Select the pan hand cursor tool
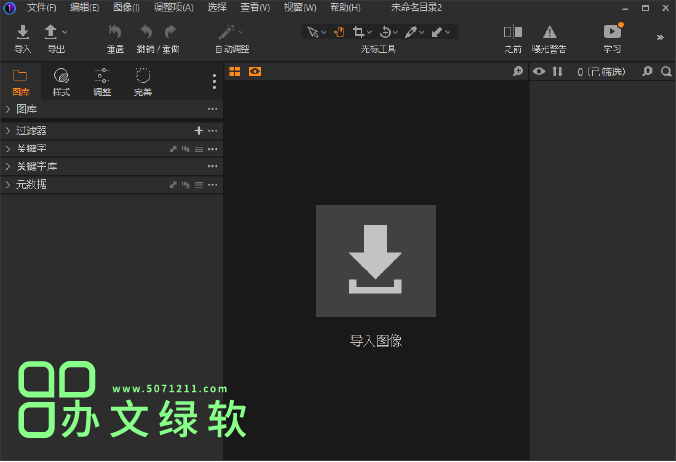The image size is (676, 462). 338,32
